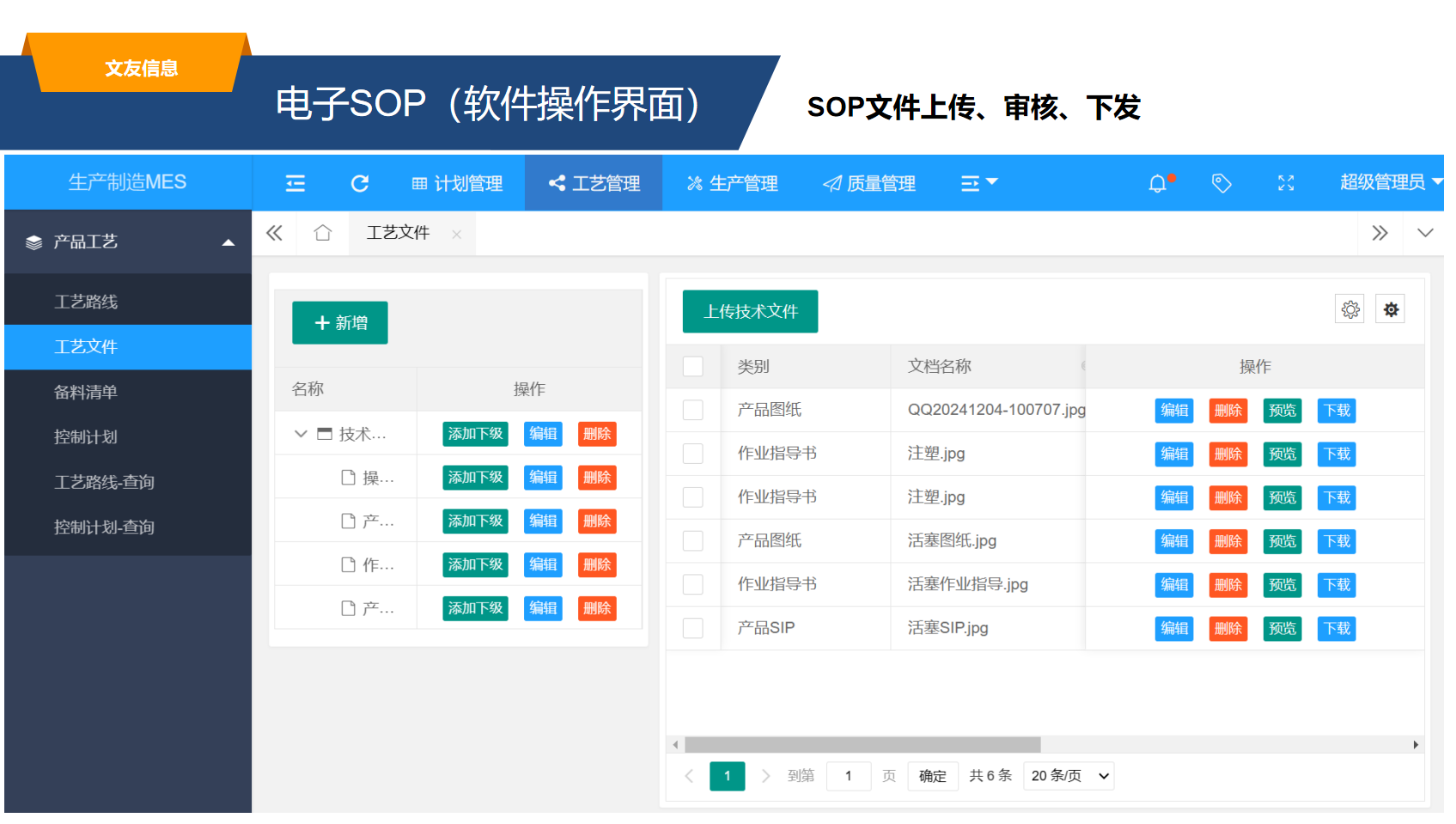
Task: Check the box for 产品SIP row
Action: pyautogui.click(x=692, y=628)
